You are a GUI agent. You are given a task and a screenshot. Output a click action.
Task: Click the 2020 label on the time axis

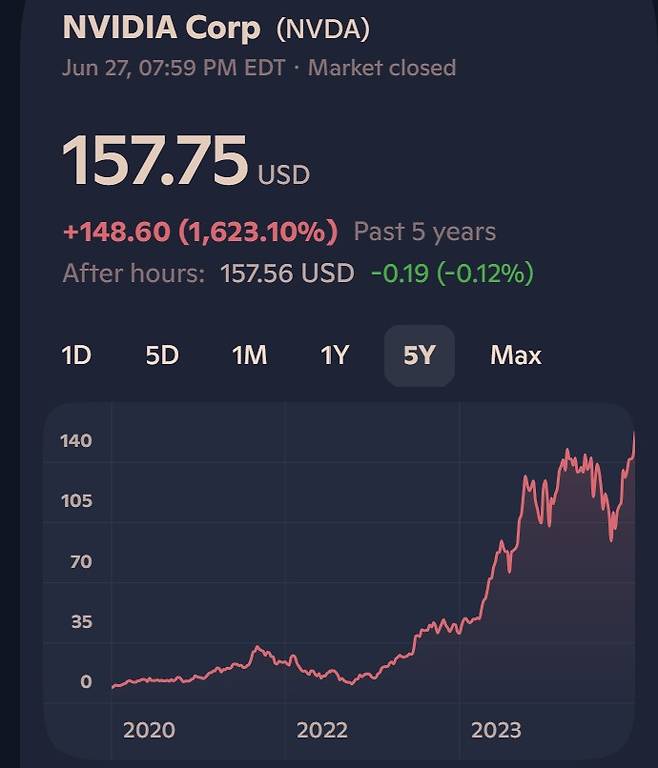[149, 729]
